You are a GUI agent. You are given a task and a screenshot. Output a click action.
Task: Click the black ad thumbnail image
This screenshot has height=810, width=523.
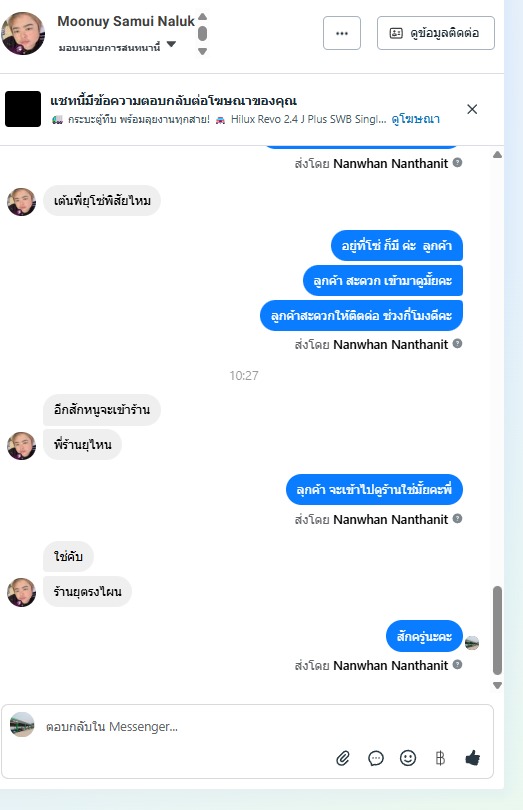point(23,109)
